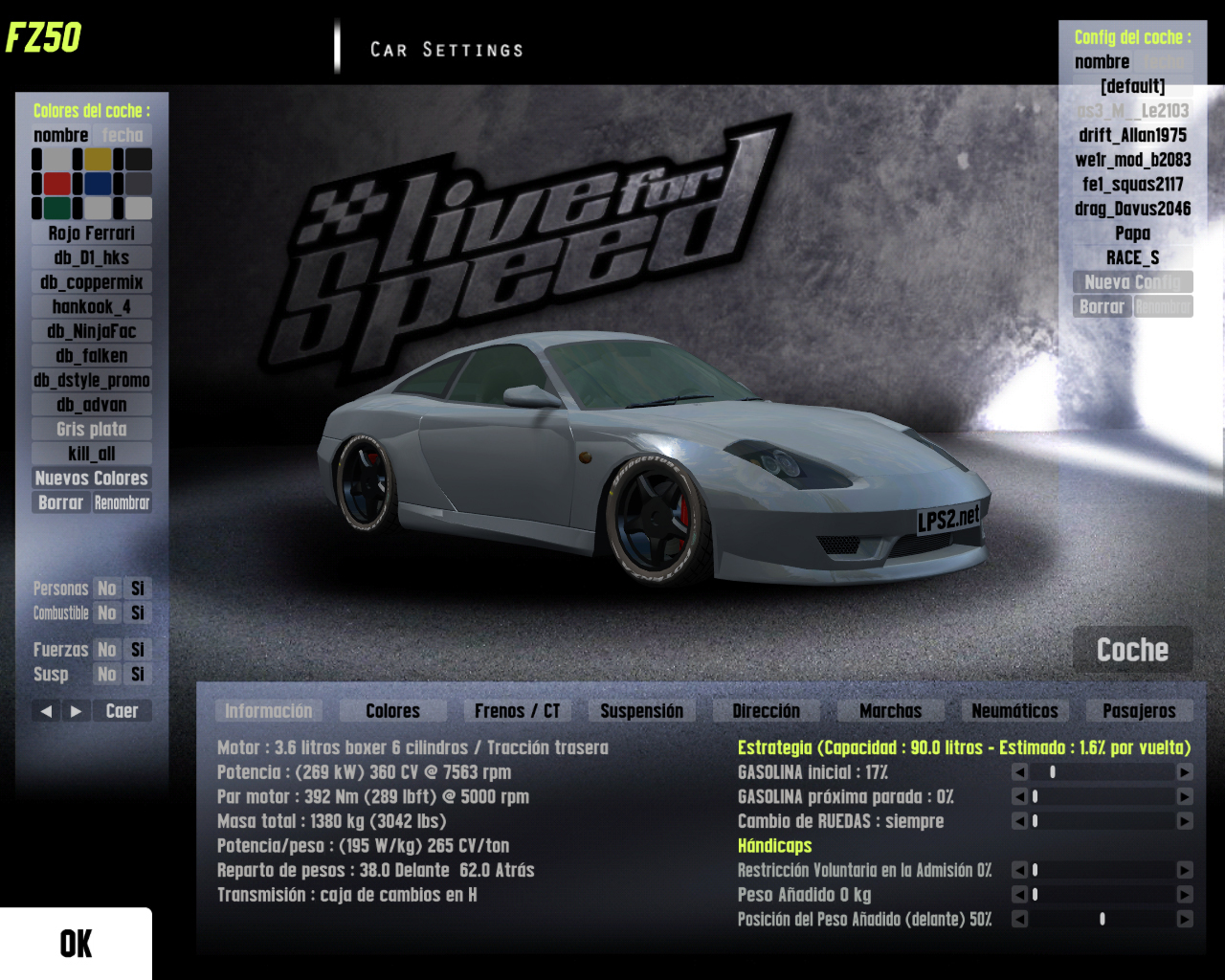Select the Rojo Ferrari colour scheme
Viewport: 1225px width, 980px height.
coord(92,234)
